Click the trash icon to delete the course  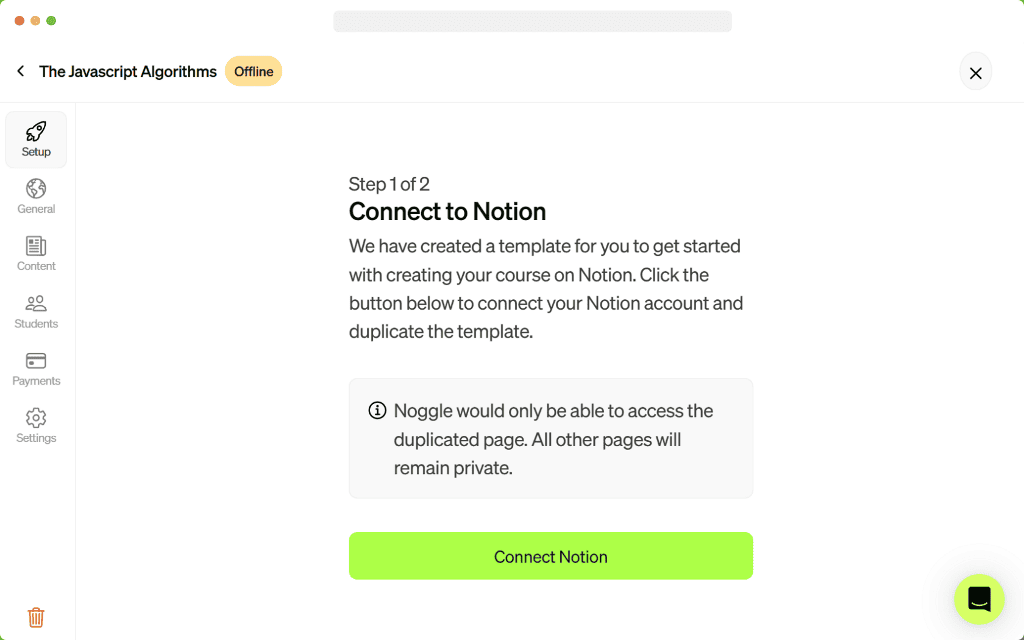(36, 617)
